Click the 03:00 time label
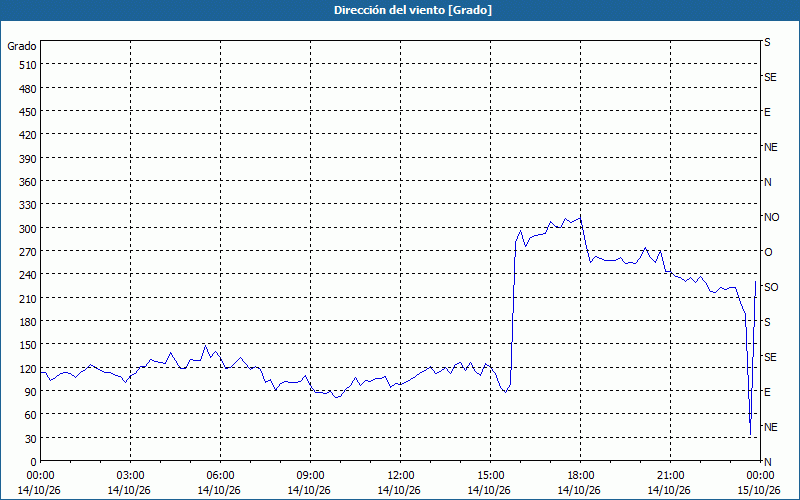This screenshot has width=800, height=500. pyautogui.click(x=130, y=476)
